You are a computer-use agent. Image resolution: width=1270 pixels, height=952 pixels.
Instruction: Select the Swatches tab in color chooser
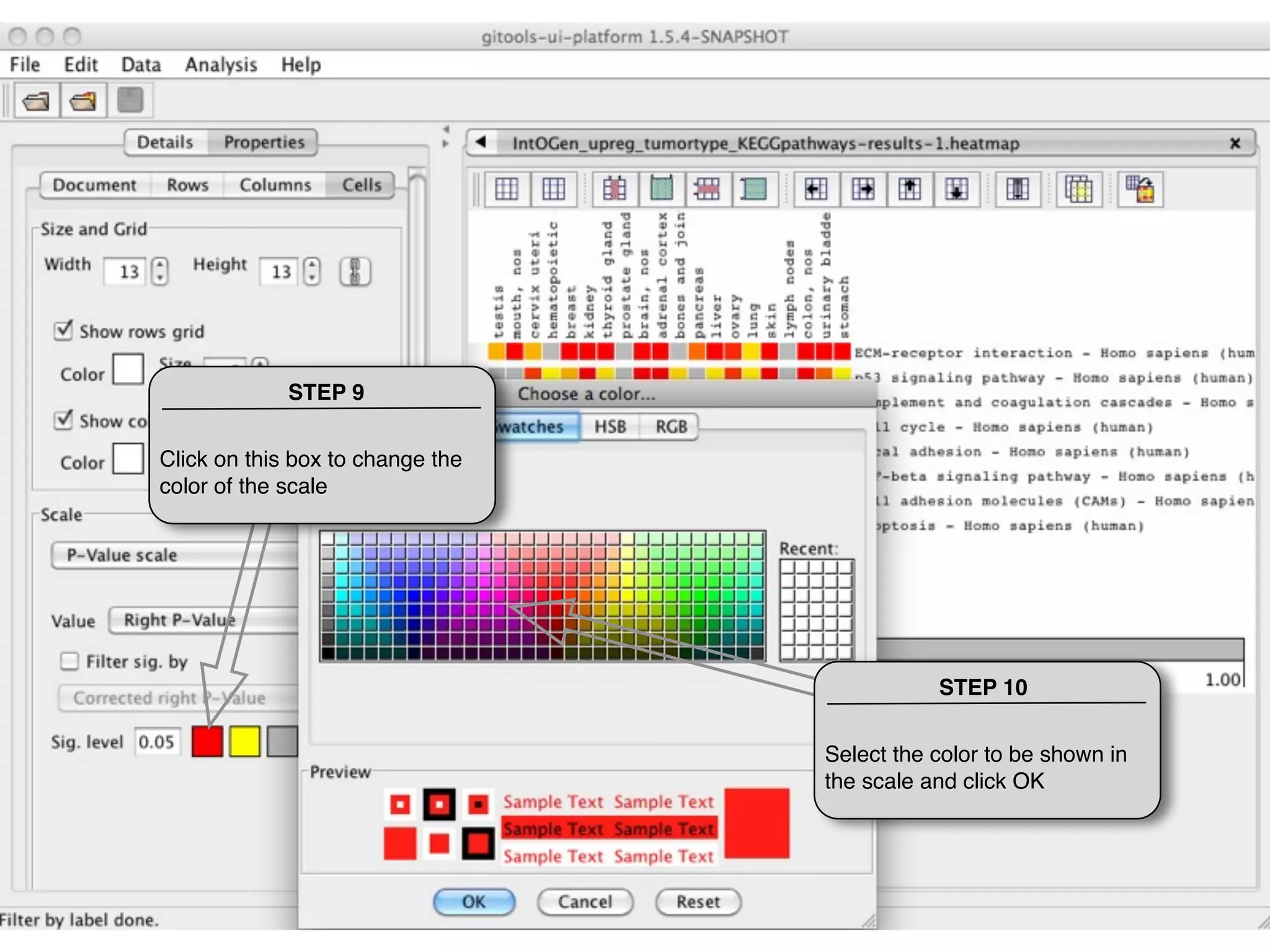[536, 426]
